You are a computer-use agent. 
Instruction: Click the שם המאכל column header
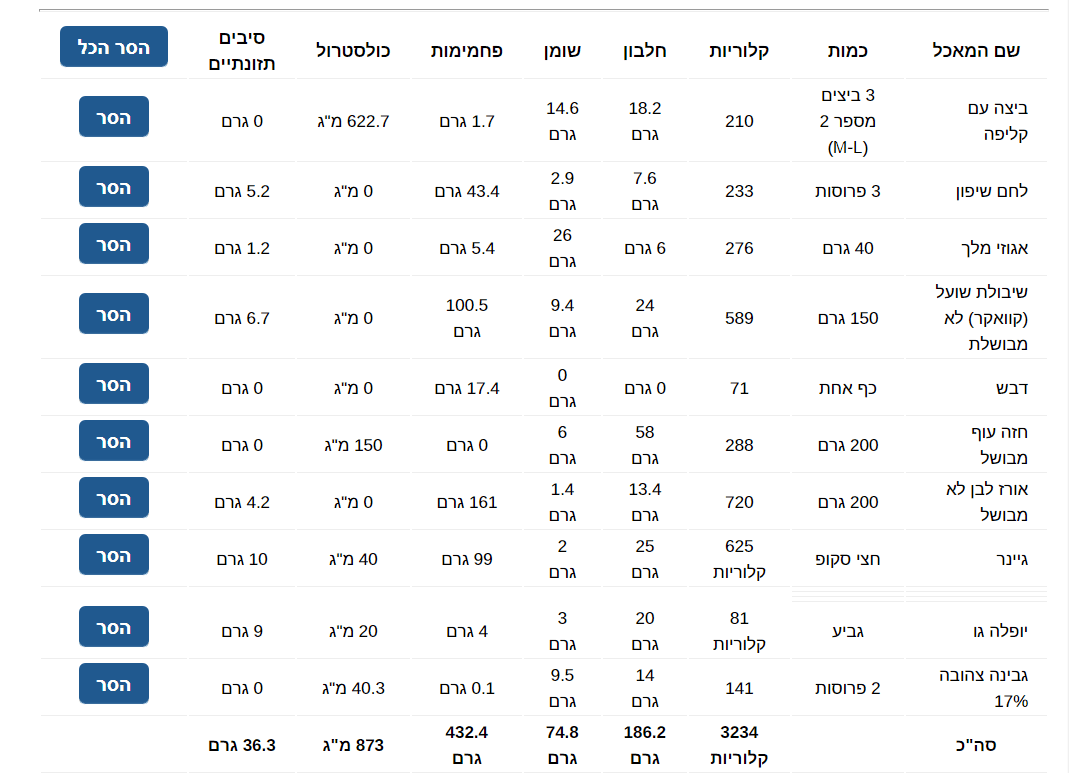coord(975,50)
